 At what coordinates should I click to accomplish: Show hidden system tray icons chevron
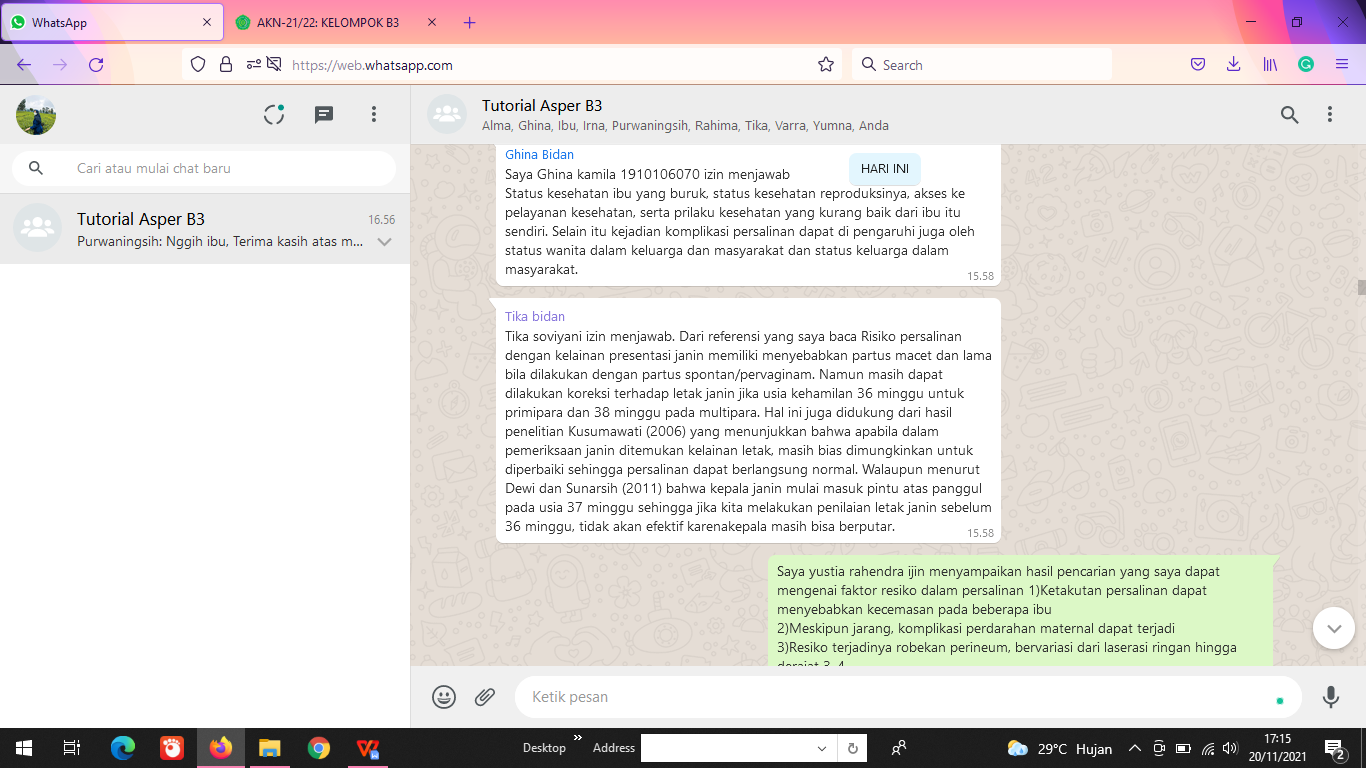click(x=1134, y=748)
